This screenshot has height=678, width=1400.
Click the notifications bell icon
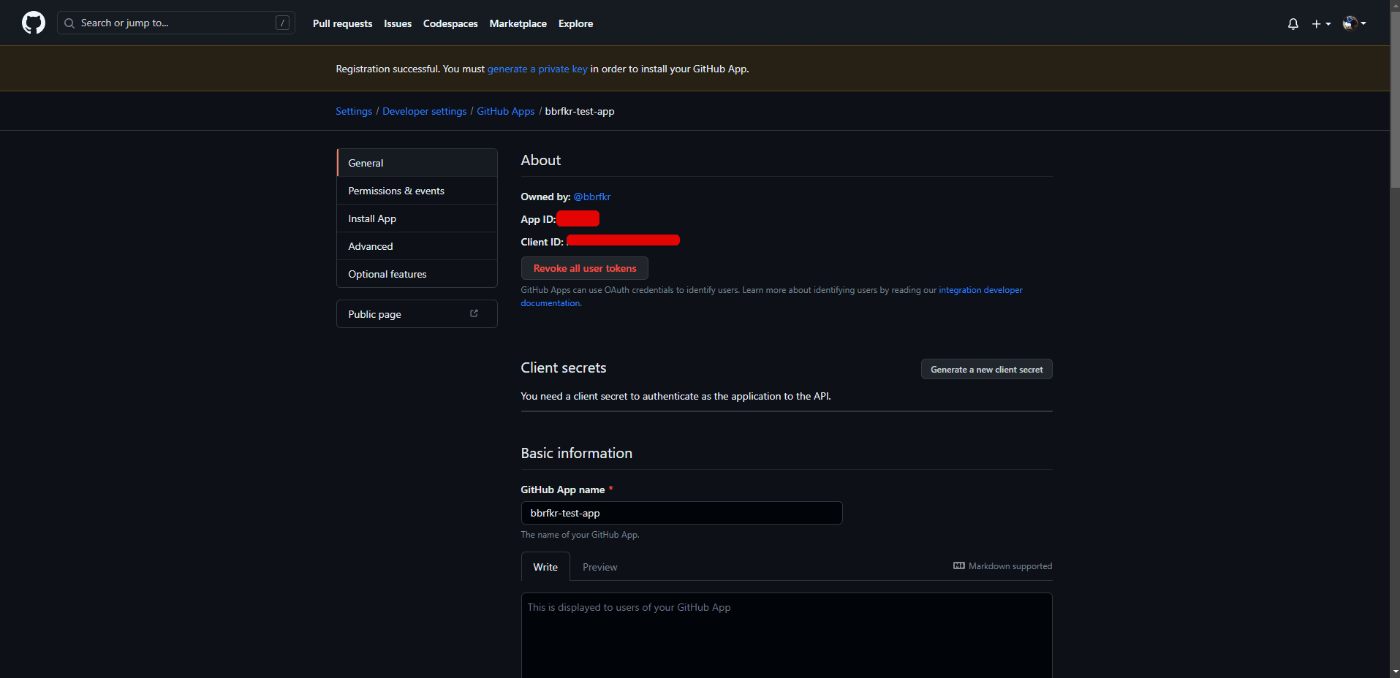(x=1293, y=24)
